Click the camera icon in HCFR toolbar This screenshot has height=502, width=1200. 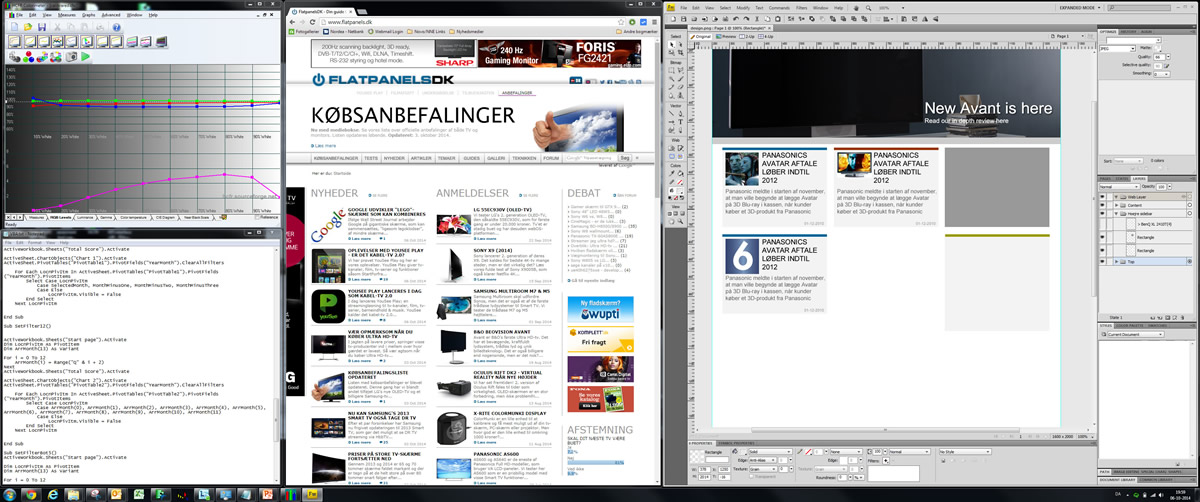tap(71, 57)
